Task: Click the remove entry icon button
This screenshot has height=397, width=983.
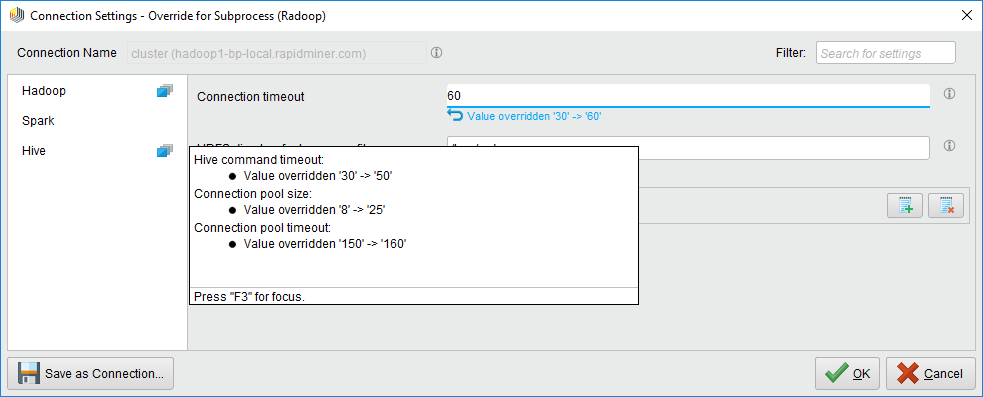Action: coord(945,206)
